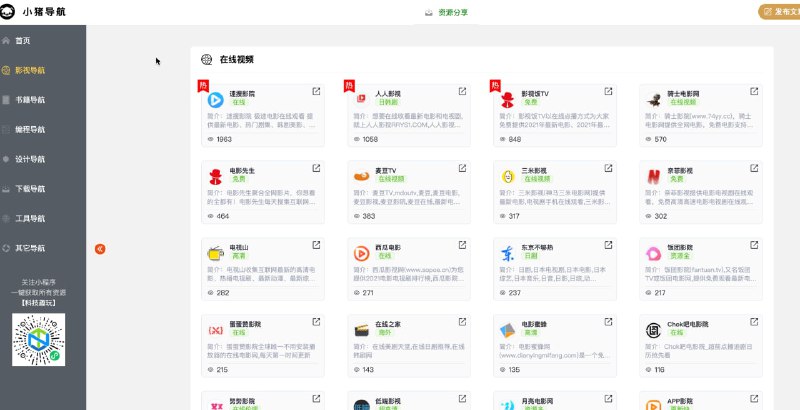Open the Chok吧电影院 title link
Image resolution: width=800 pixels, height=410 pixels.
[x=687, y=324]
